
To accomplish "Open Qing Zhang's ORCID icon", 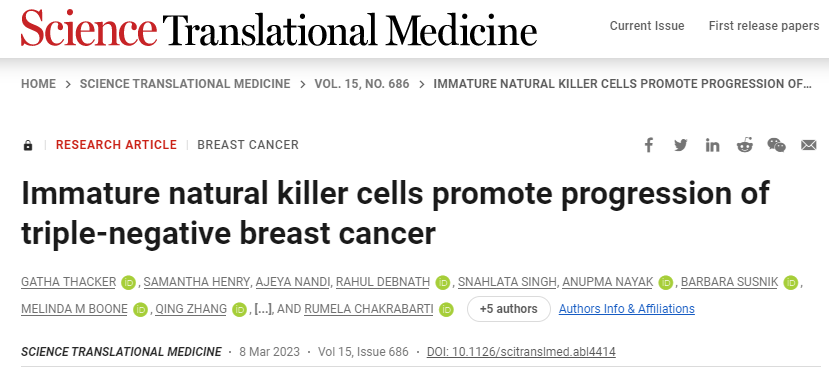I will pos(240,309).
